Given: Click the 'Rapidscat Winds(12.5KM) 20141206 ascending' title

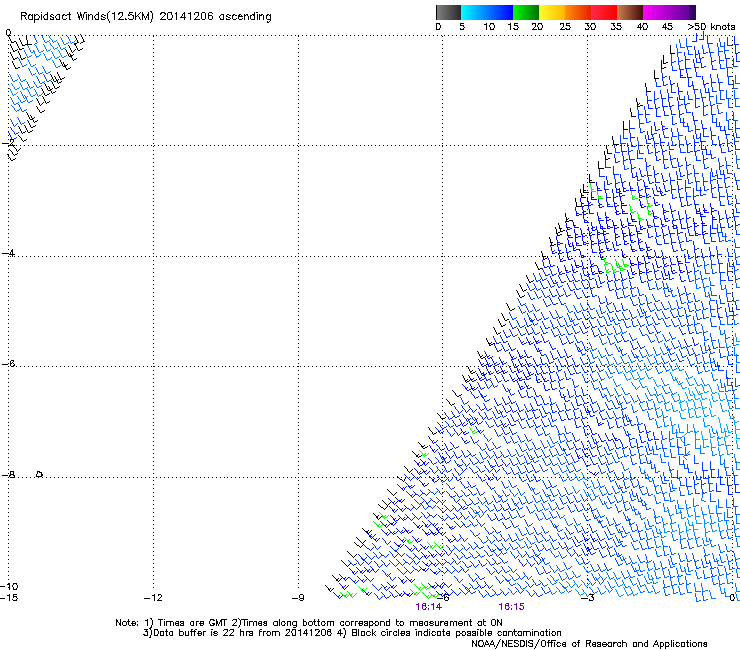Looking at the screenshot, I should point(146,17).
